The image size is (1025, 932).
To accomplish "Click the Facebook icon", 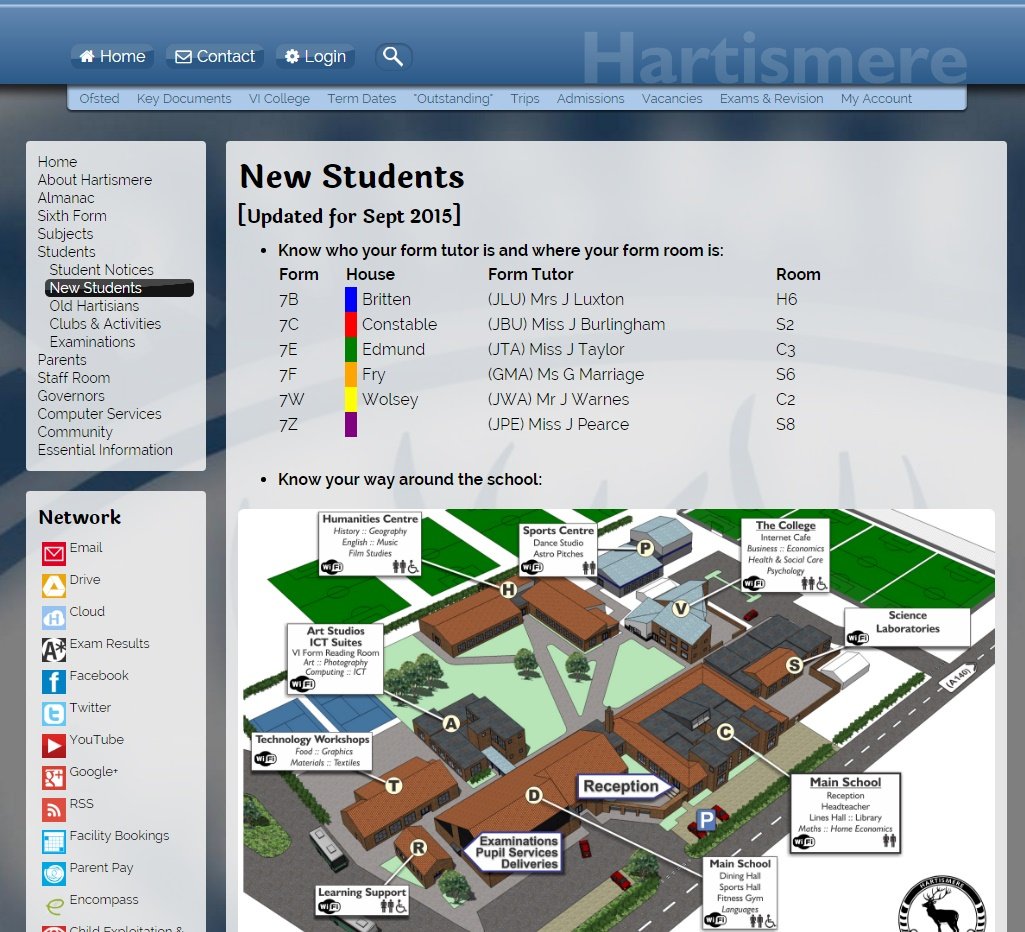I will point(54,681).
